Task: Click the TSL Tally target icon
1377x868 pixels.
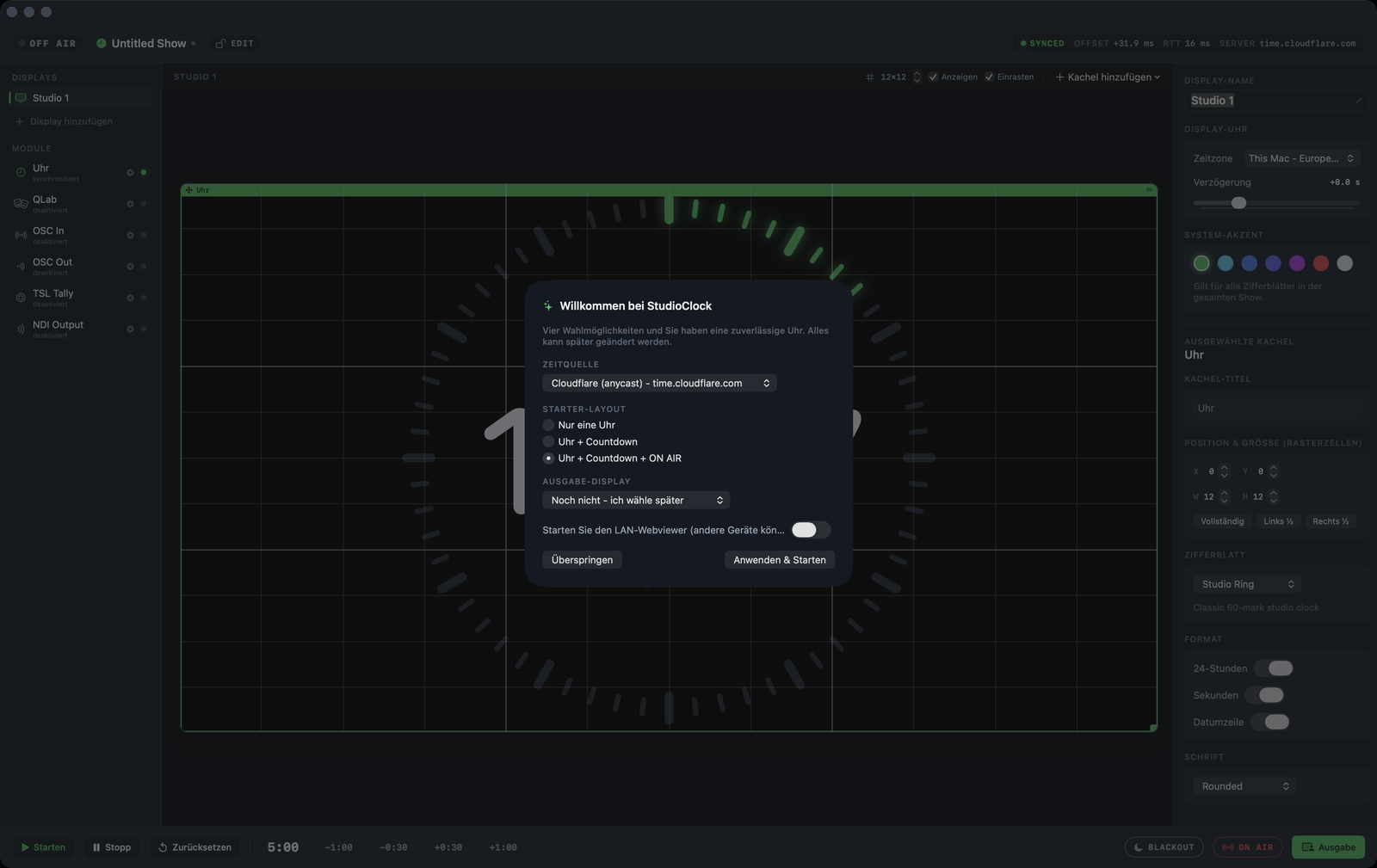Action: pos(21,298)
